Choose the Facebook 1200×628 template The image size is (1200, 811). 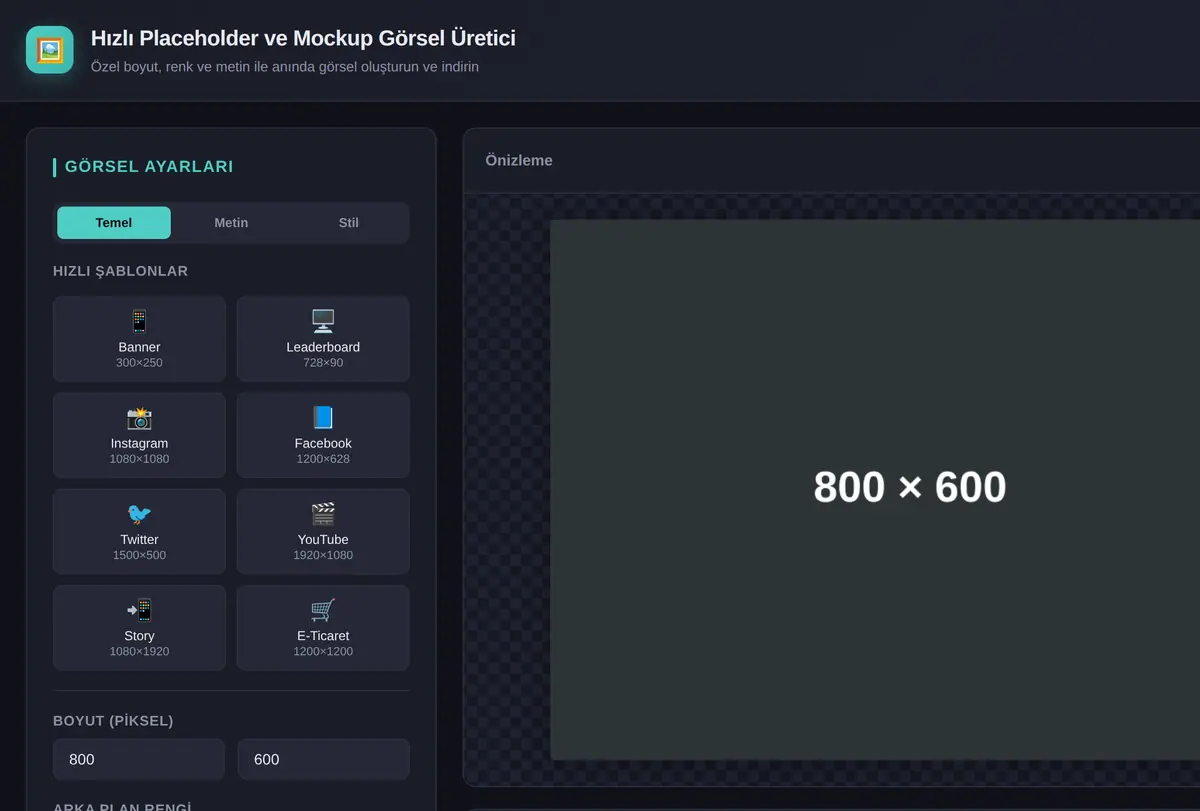(x=323, y=435)
